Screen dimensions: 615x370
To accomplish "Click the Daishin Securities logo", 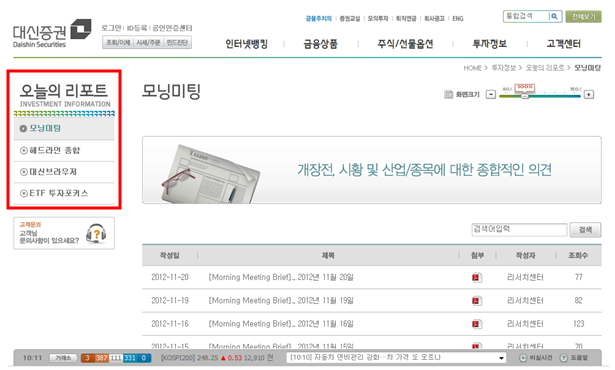I will [x=52, y=33].
